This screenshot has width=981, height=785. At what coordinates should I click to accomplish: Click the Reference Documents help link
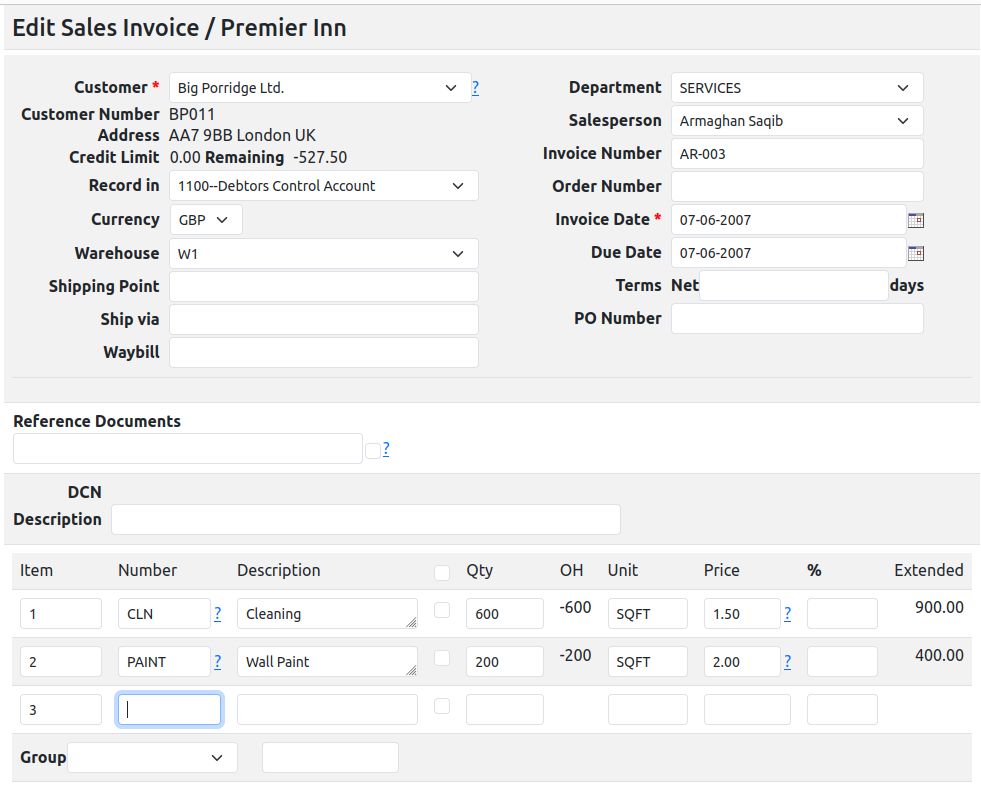coord(386,449)
